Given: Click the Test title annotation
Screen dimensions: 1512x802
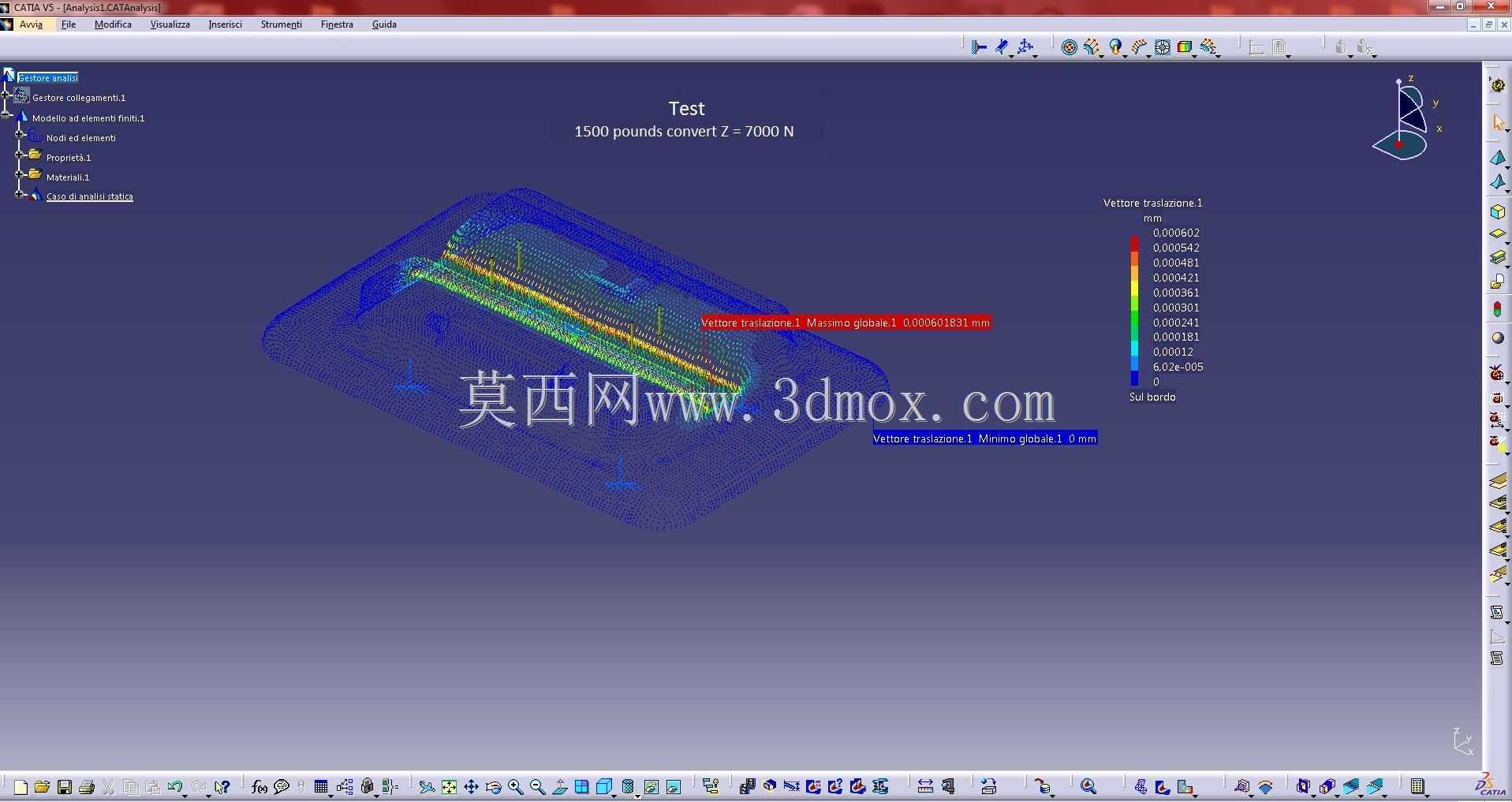Looking at the screenshot, I should click(x=686, y=108).
